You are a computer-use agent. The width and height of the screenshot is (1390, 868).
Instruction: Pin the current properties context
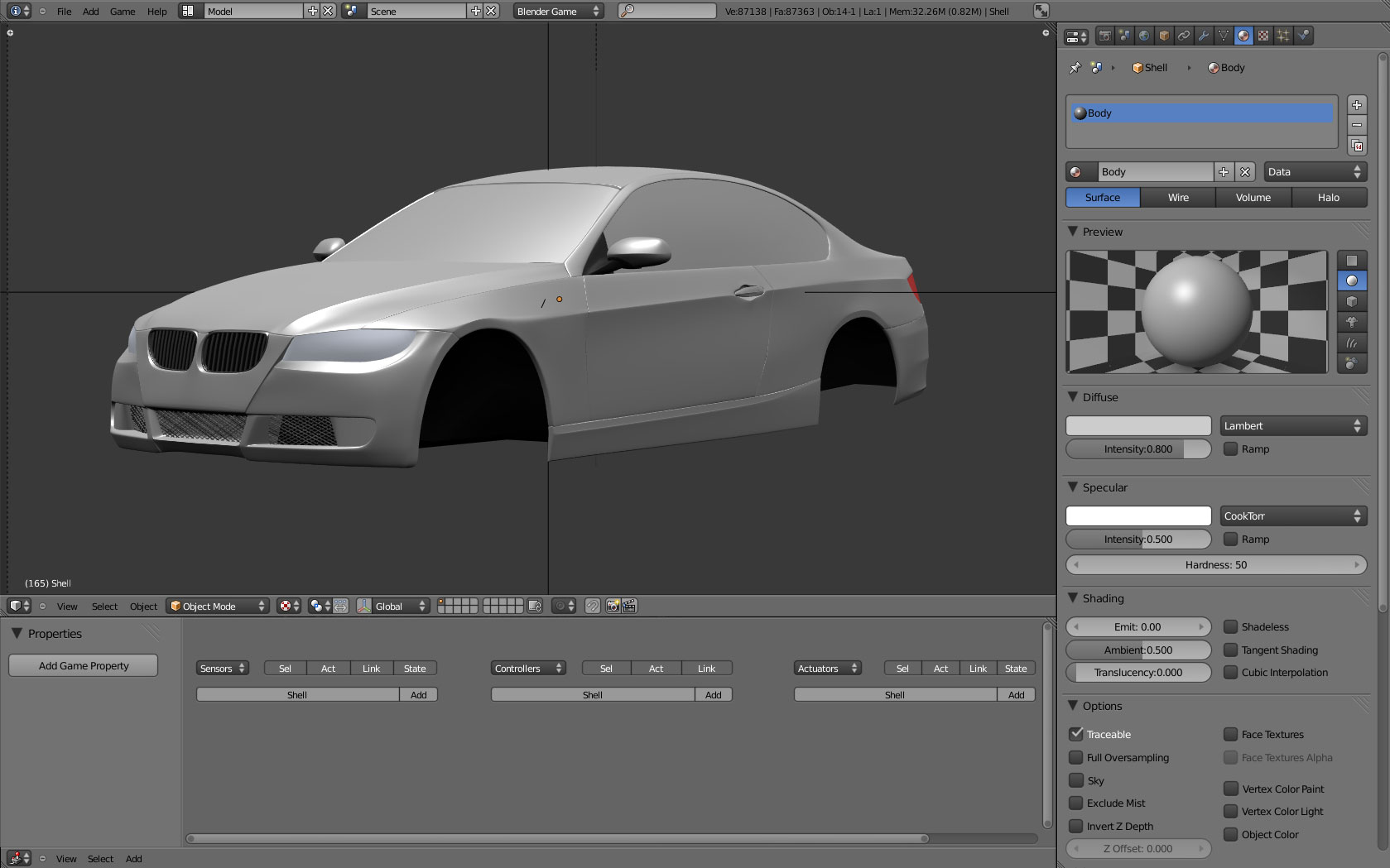[x=1075, y=67]
